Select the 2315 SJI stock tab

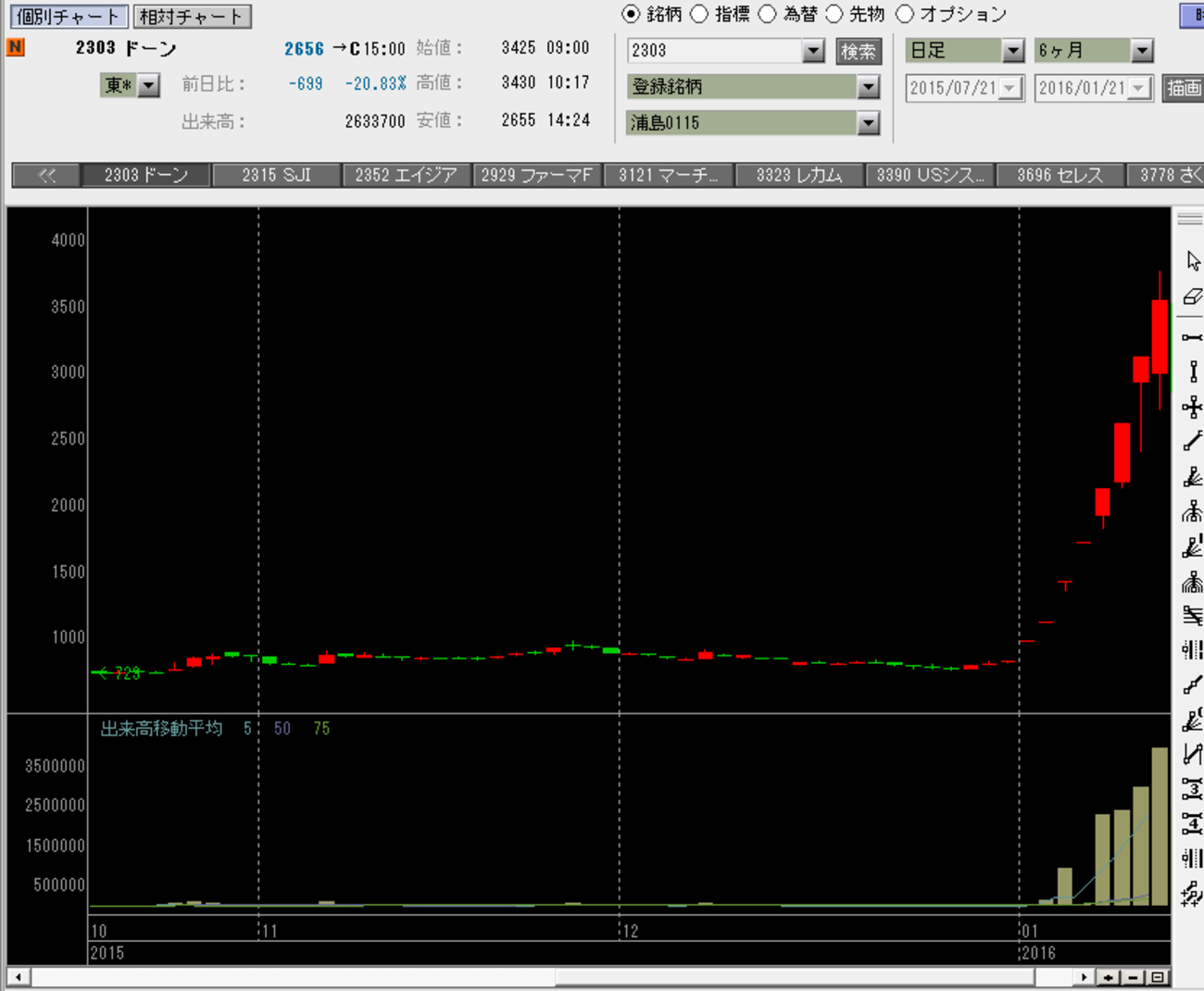pyautogui.click(x=276, y=175)
